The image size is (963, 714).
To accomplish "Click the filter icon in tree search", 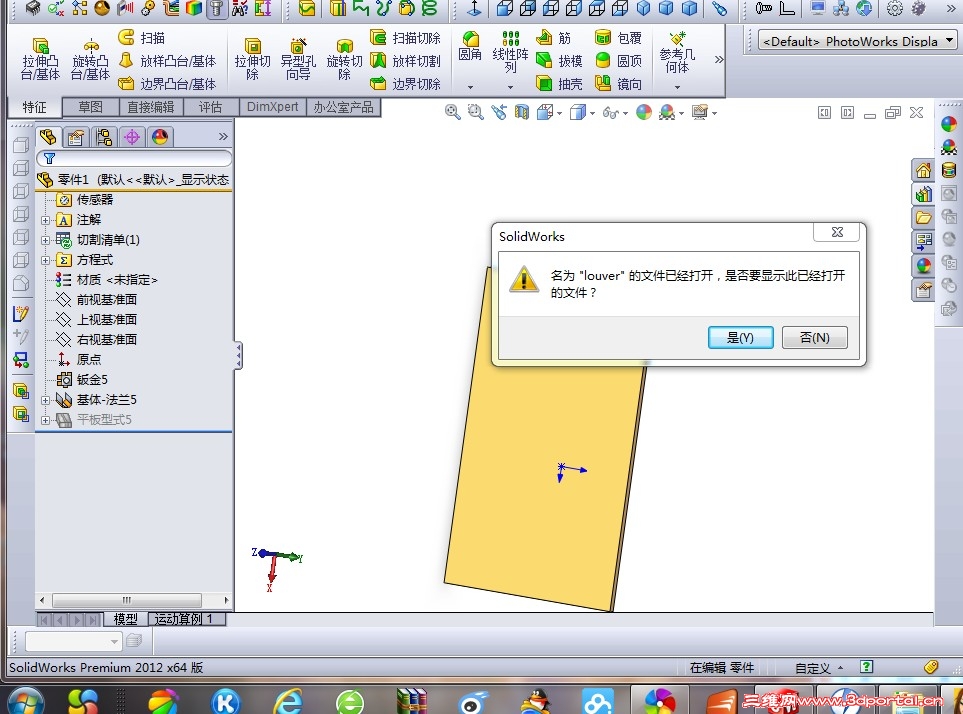I will [50, 158].
